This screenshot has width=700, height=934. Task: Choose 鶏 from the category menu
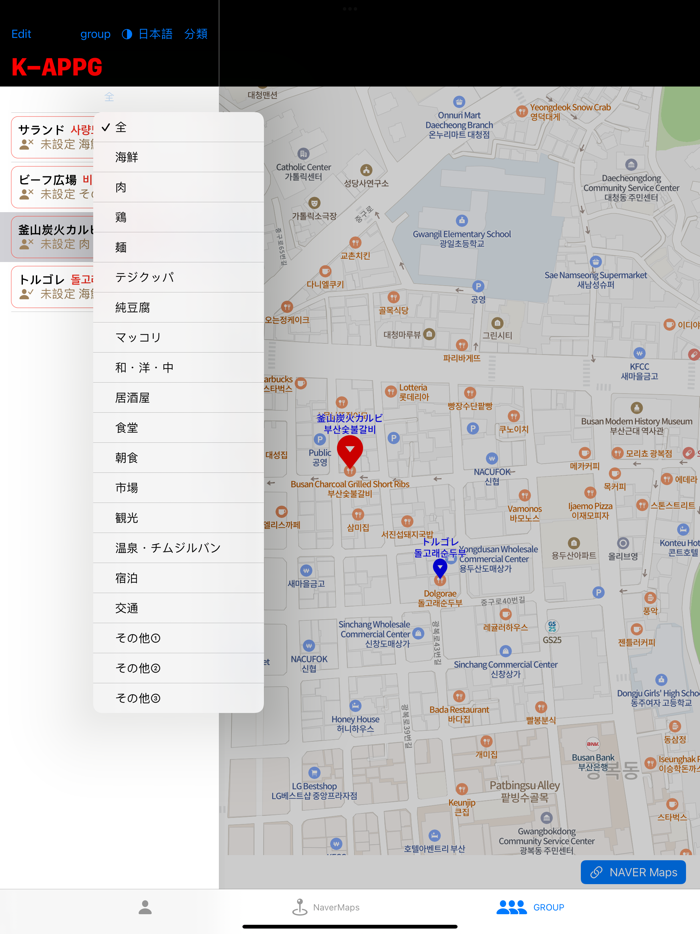click(x=178, y=217)
